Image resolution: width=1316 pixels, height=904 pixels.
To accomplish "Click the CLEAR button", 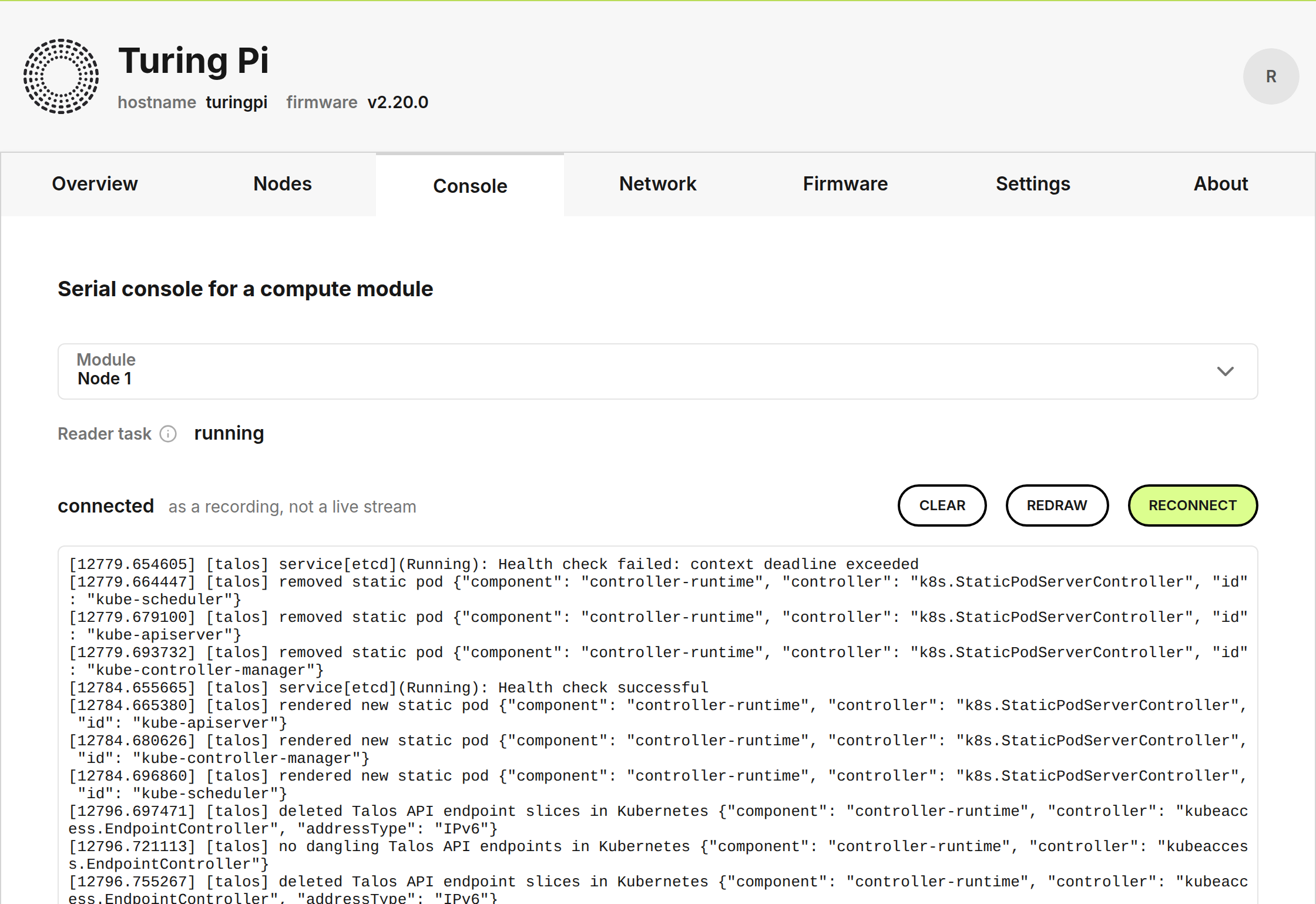I will (942, 505).
